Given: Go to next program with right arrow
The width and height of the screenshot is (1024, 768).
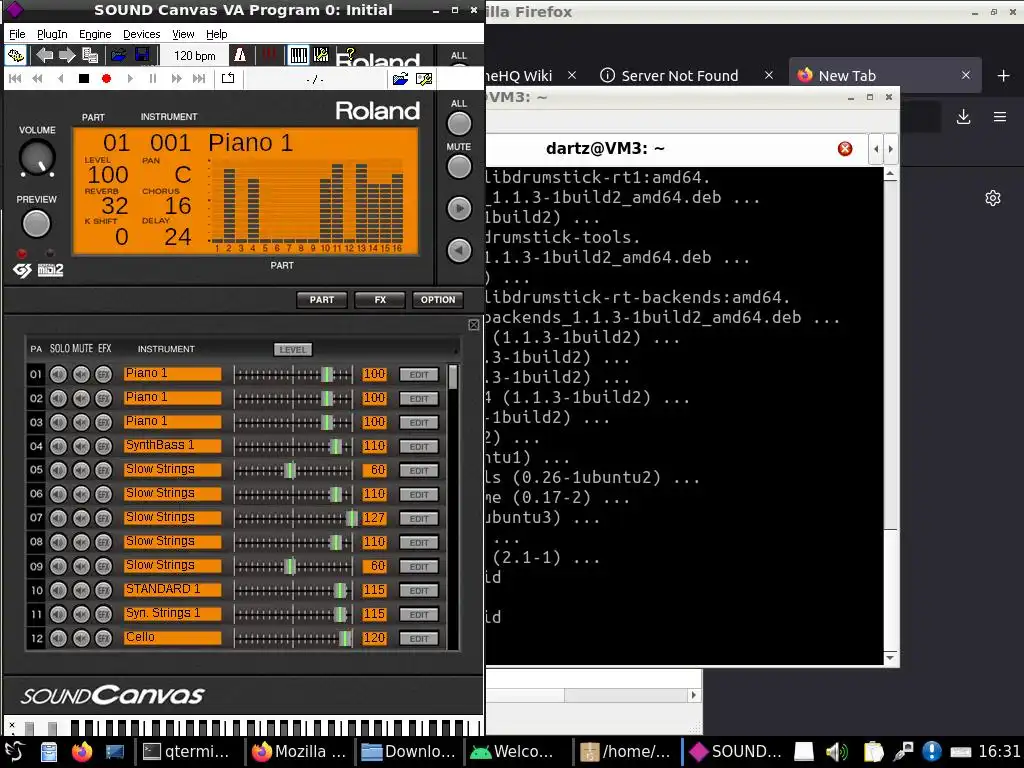Looking at the screenshot, I should [x=67, y=56].
